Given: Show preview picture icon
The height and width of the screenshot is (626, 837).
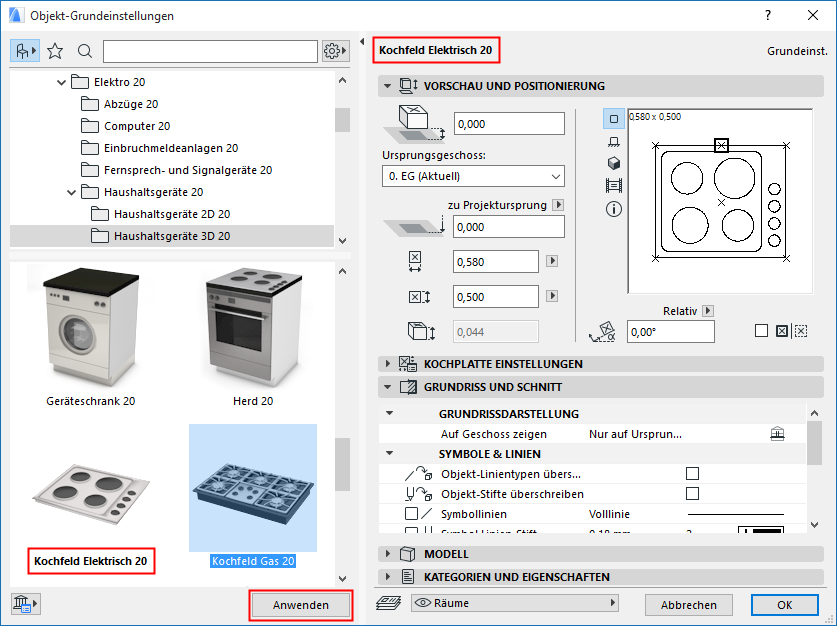Looking at the screenshot, I should point(614,186).
